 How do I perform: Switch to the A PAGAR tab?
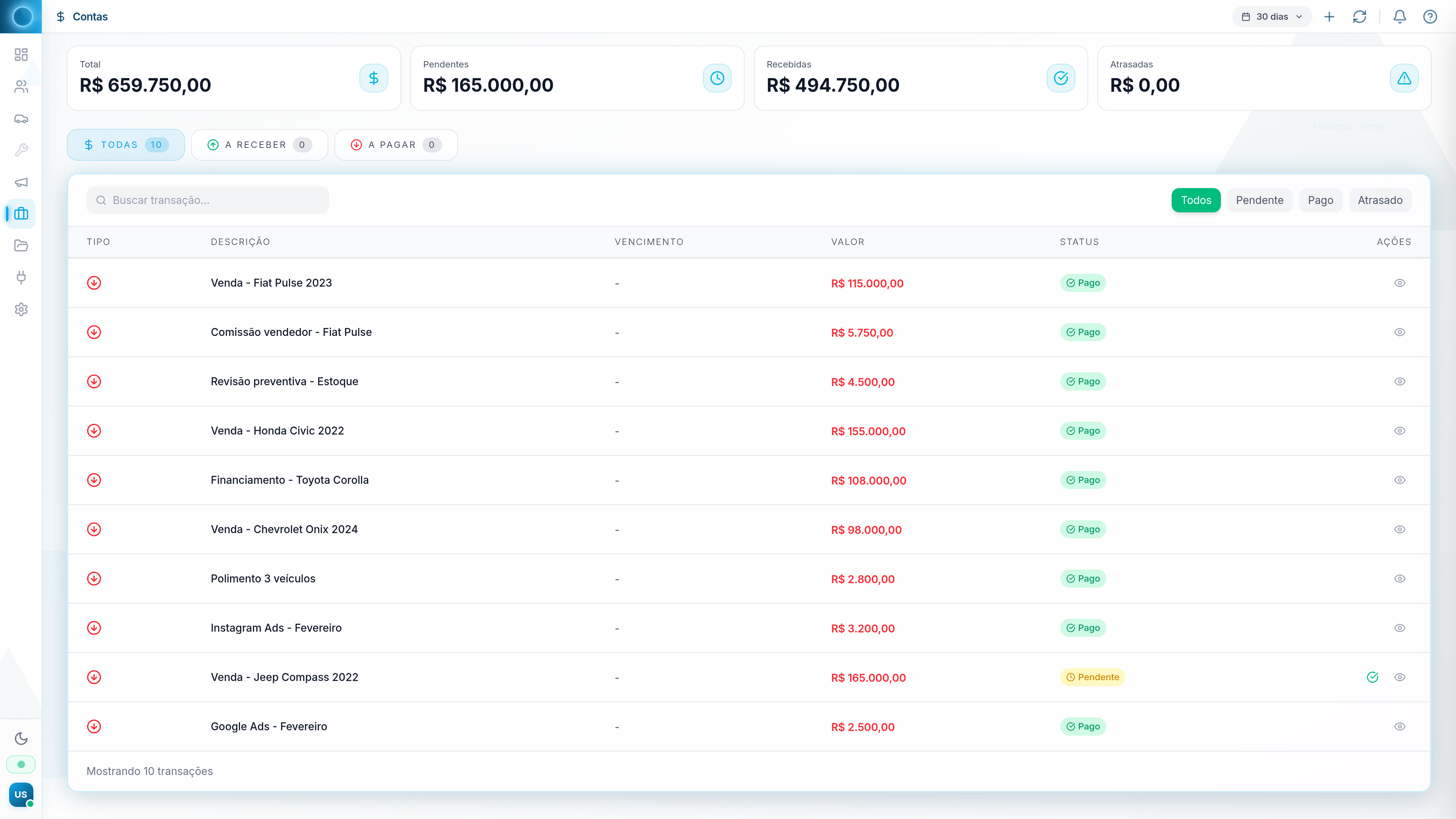pyautogui.click(x=395, y=145)
